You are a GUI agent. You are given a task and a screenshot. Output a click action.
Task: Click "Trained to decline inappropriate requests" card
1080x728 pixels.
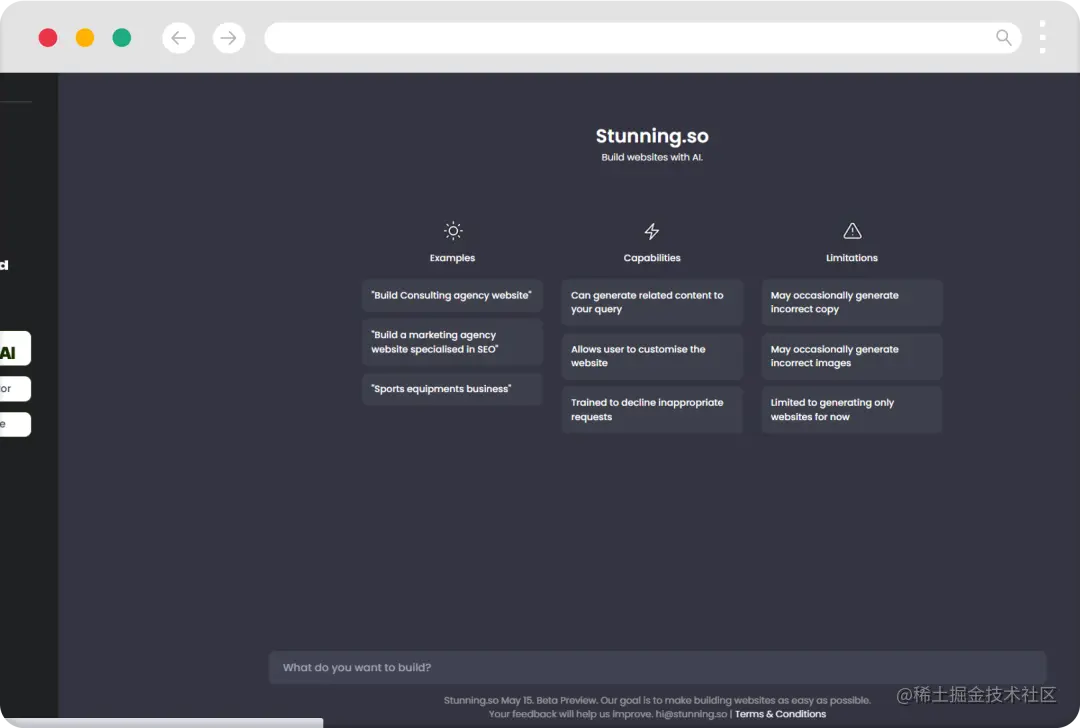652,410
